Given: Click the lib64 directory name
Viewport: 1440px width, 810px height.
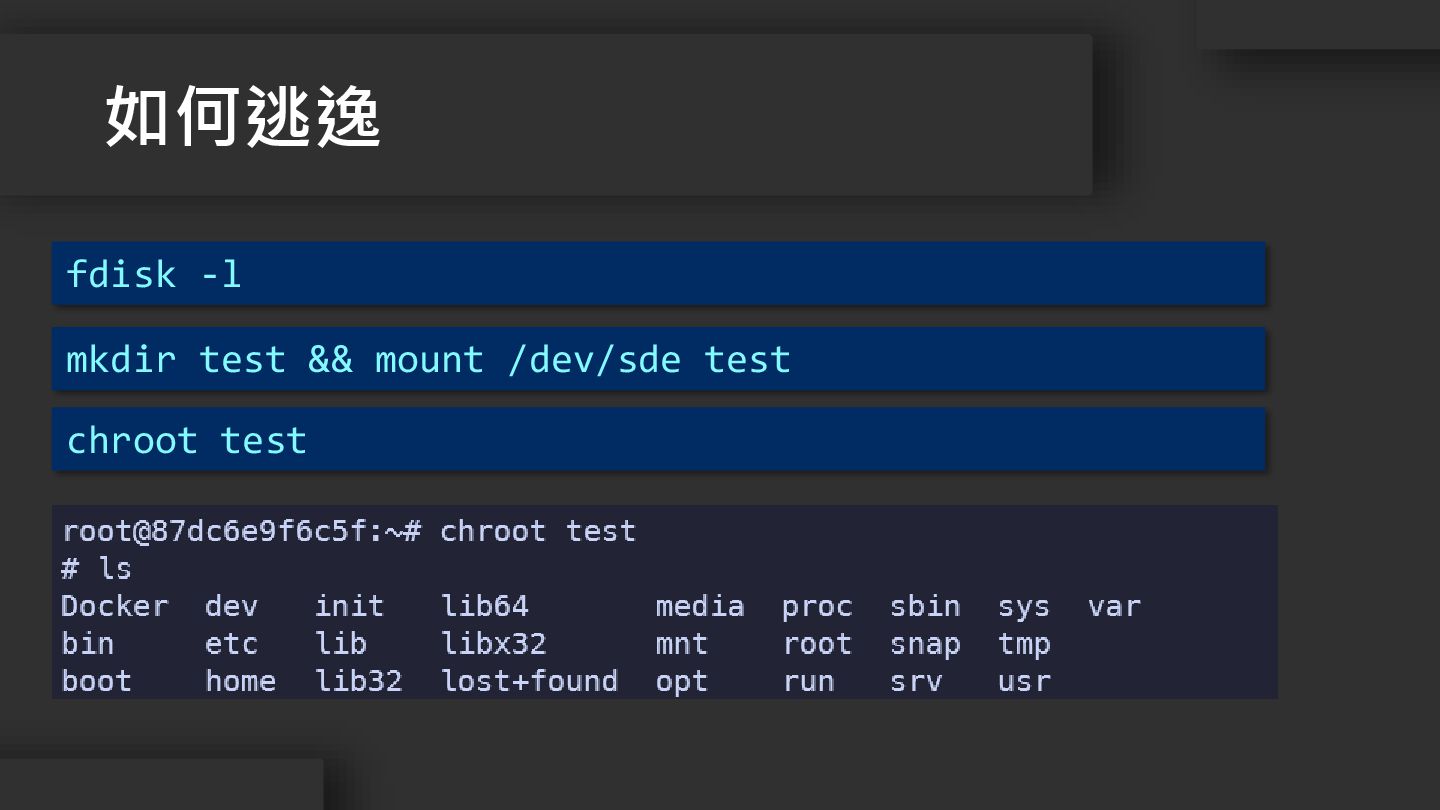Looking at the screenshot, I should 484,606.
